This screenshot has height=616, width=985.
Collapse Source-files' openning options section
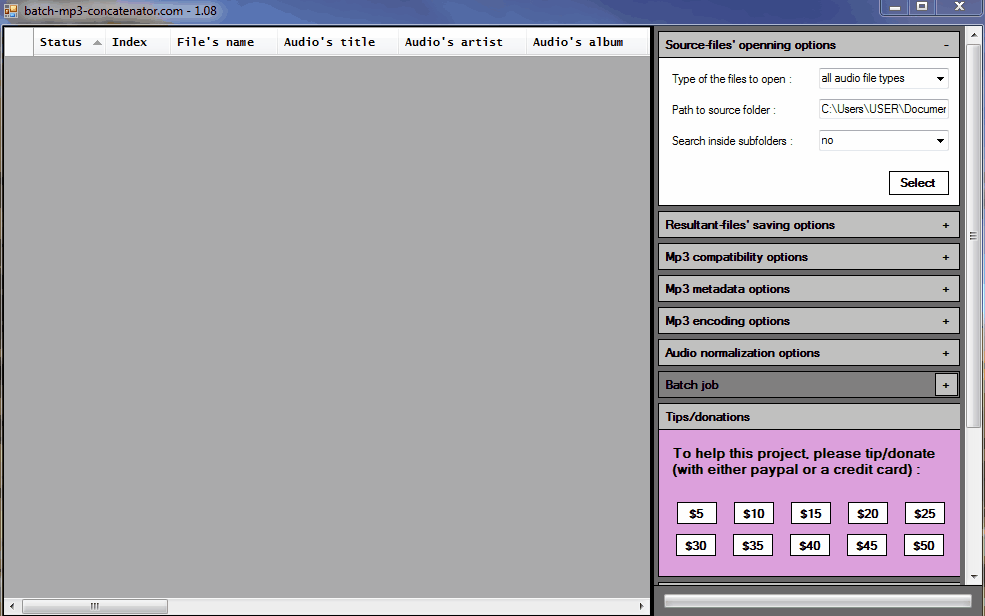pyautogui.click(x=945, y=45)
